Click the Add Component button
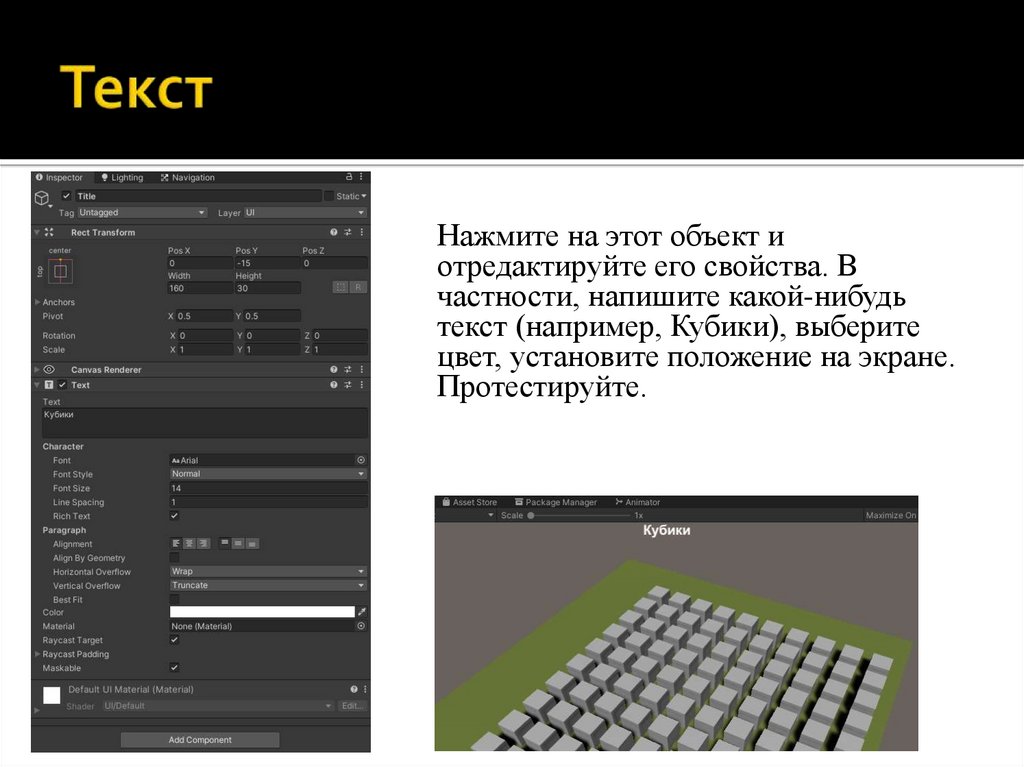1024x767 pixels. (200, 740)
